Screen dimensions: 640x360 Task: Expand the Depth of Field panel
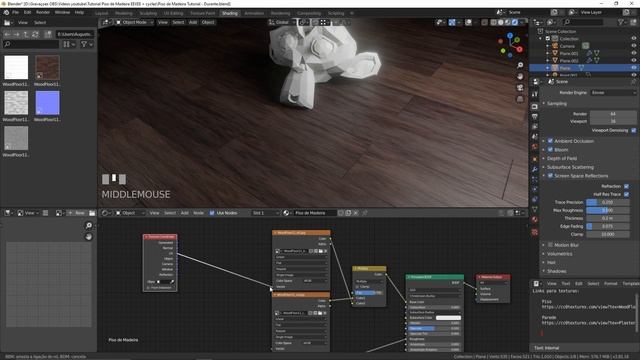(562, 158)
